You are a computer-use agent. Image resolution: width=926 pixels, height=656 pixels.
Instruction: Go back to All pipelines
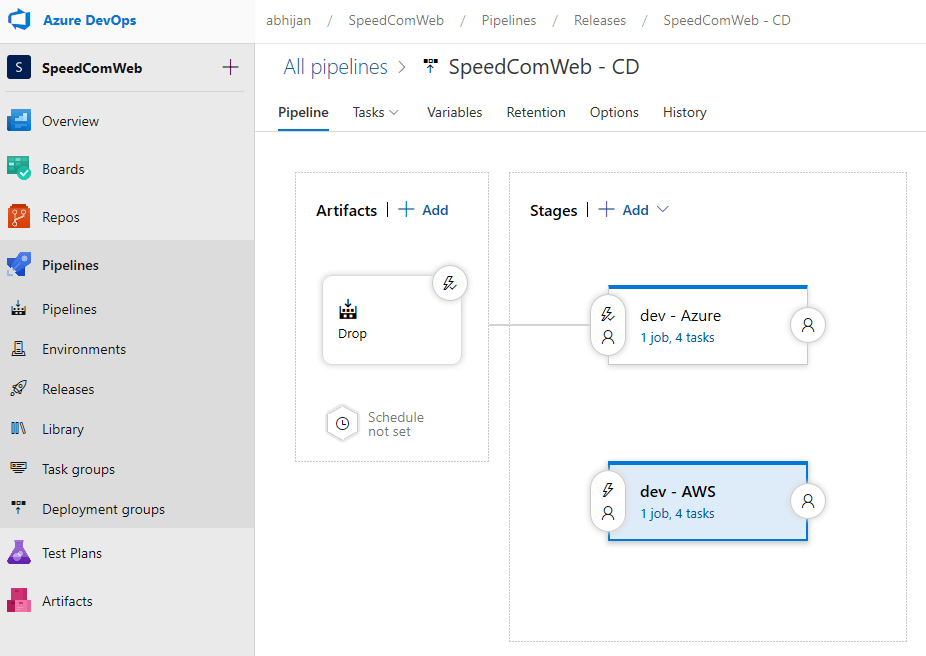335,67
